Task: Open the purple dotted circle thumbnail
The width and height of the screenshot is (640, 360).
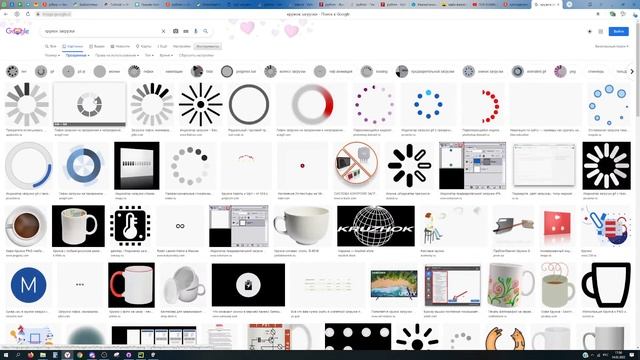Action: pos(373,104)
